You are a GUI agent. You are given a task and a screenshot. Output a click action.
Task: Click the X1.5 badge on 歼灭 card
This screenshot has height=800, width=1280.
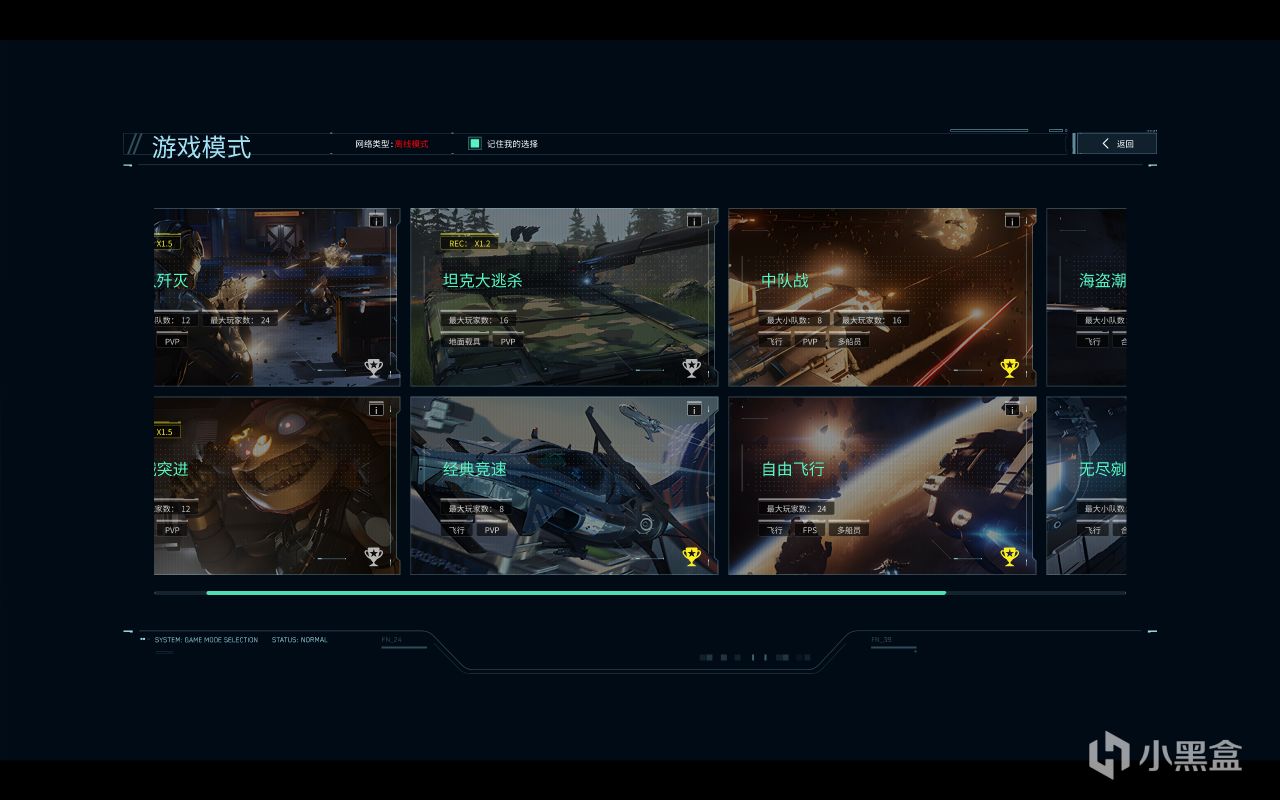(166, 243)
